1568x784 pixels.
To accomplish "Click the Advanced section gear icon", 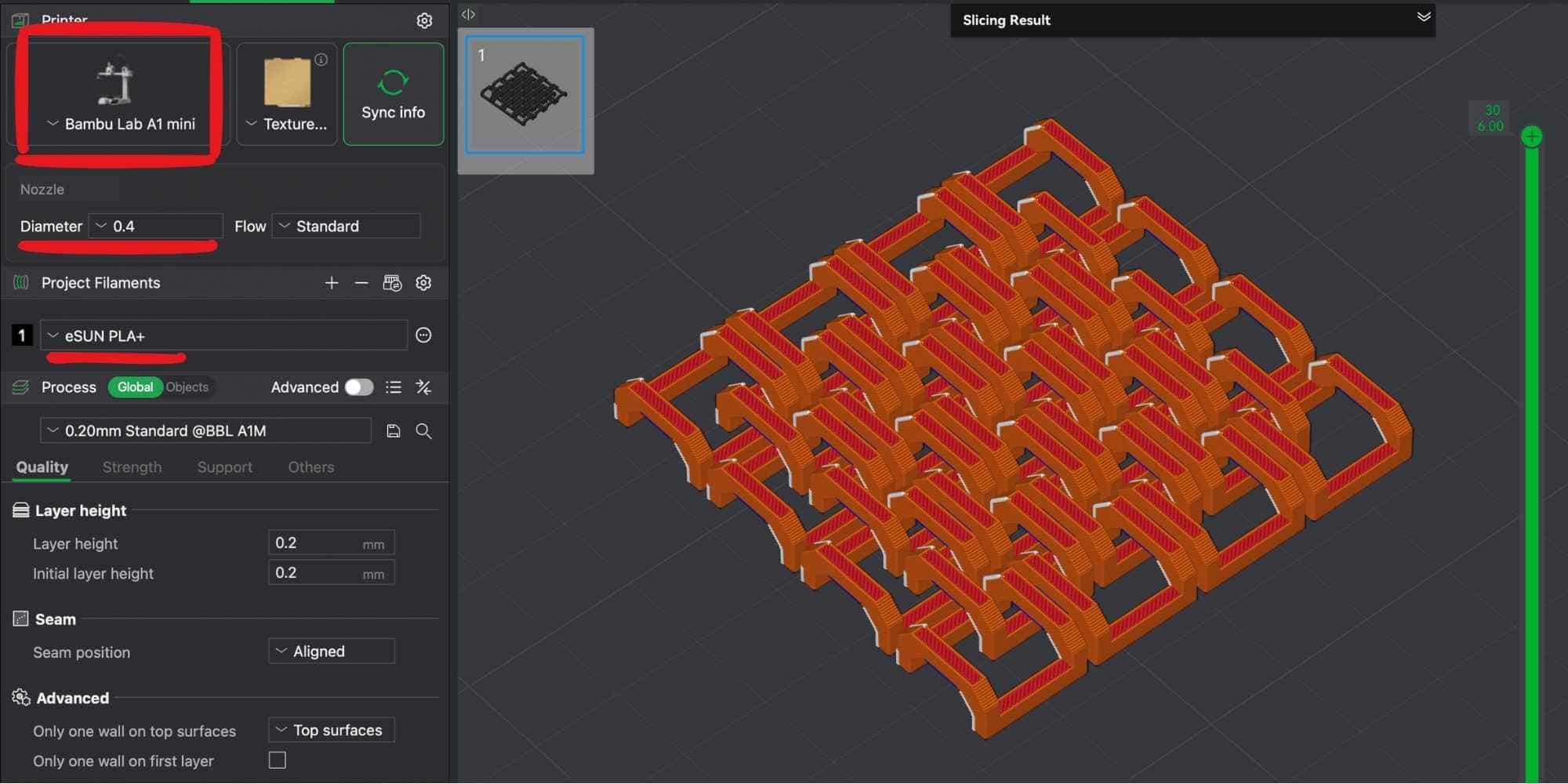I will pos(21,698).
